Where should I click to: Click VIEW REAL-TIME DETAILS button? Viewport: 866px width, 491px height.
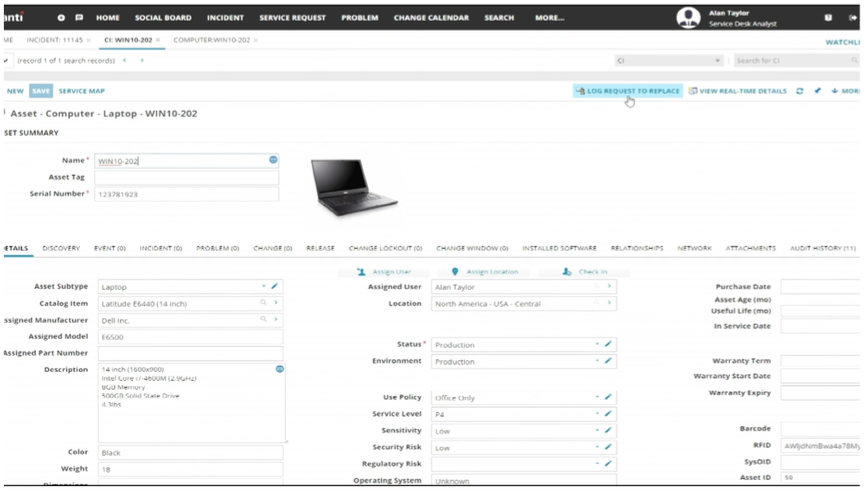point(738,91)
